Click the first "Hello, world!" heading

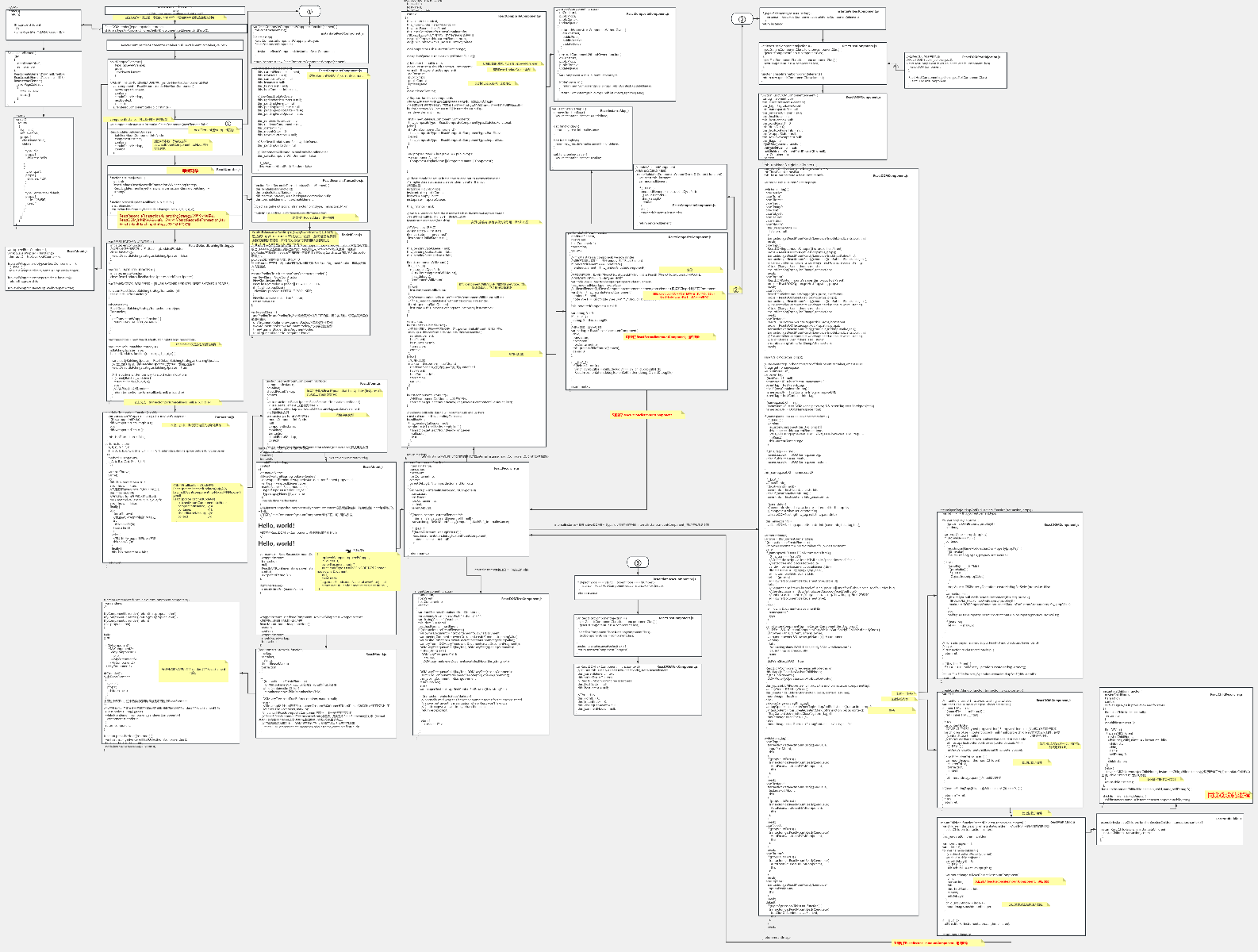click(276, 526)
